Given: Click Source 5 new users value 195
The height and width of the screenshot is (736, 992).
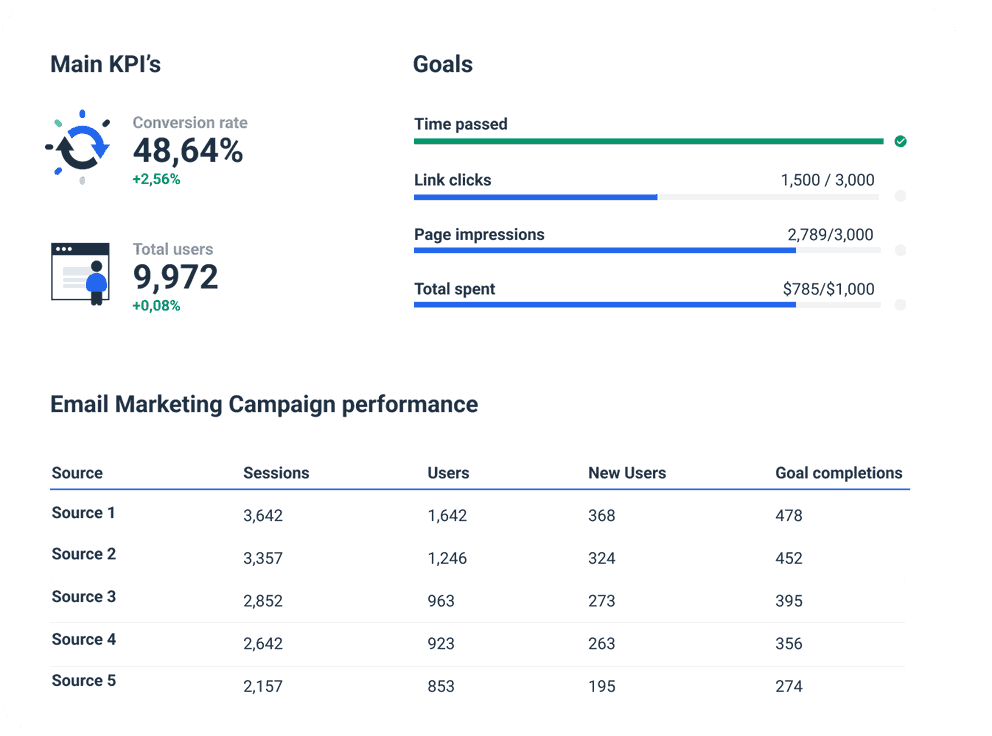Looking at the screenshot, I should 602,686.
